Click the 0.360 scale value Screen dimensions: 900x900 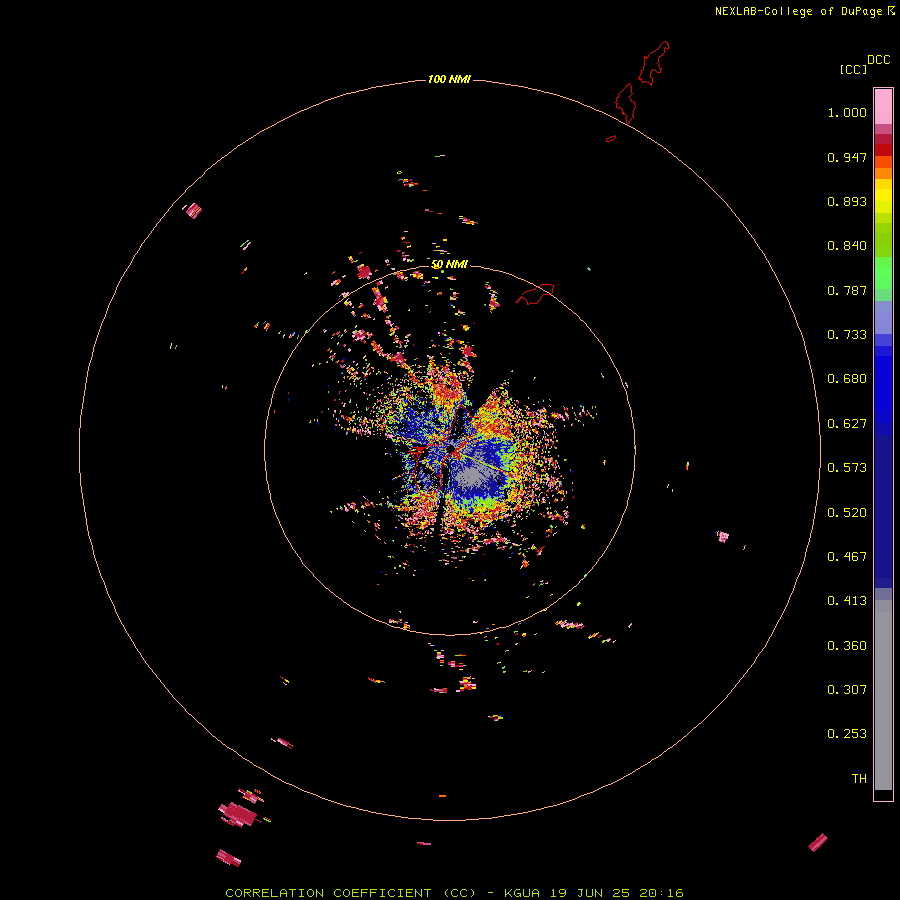pos(847,646)
